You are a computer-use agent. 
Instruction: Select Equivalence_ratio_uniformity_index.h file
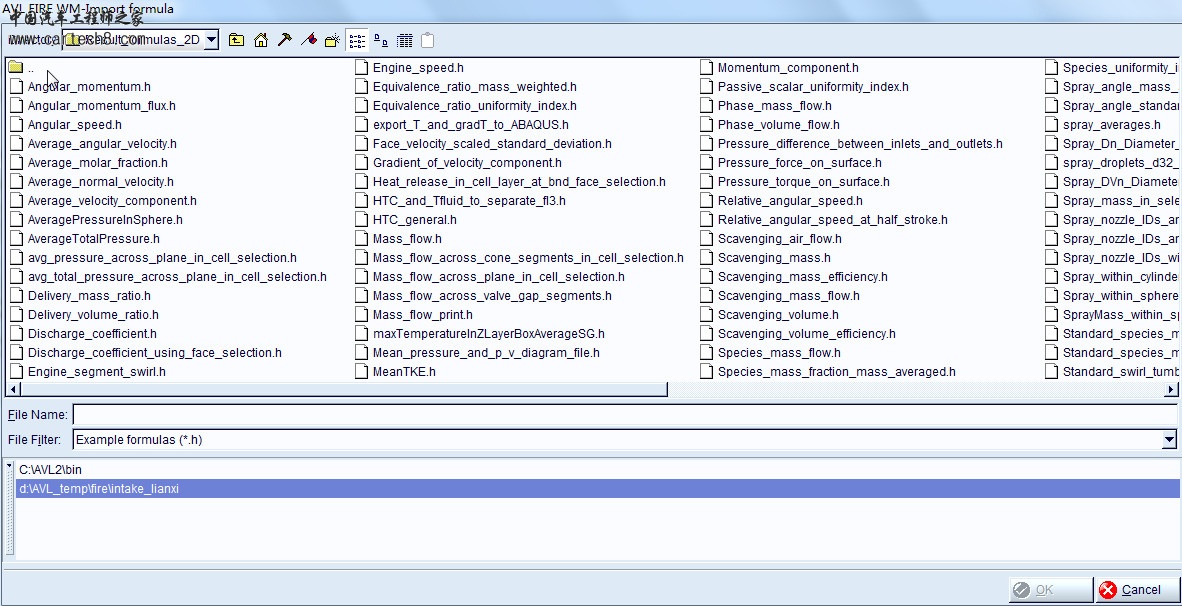(466, 106)
